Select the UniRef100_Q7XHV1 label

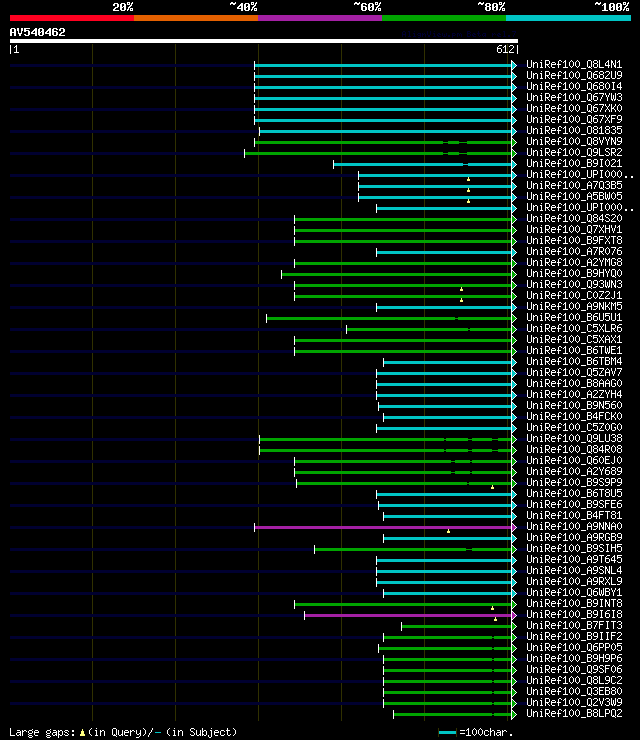[574, 229]
